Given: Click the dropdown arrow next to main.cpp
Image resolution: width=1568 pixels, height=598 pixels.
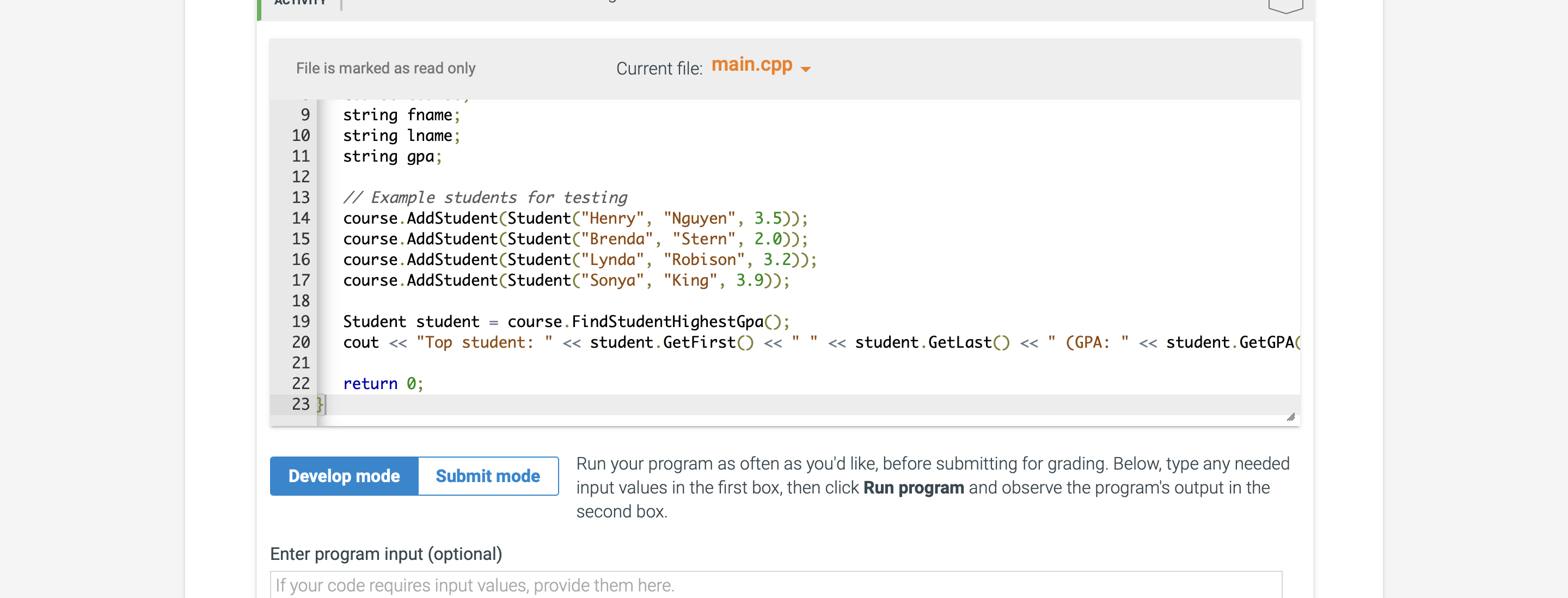Looking at the screenshot, I should tap(805, 69).
